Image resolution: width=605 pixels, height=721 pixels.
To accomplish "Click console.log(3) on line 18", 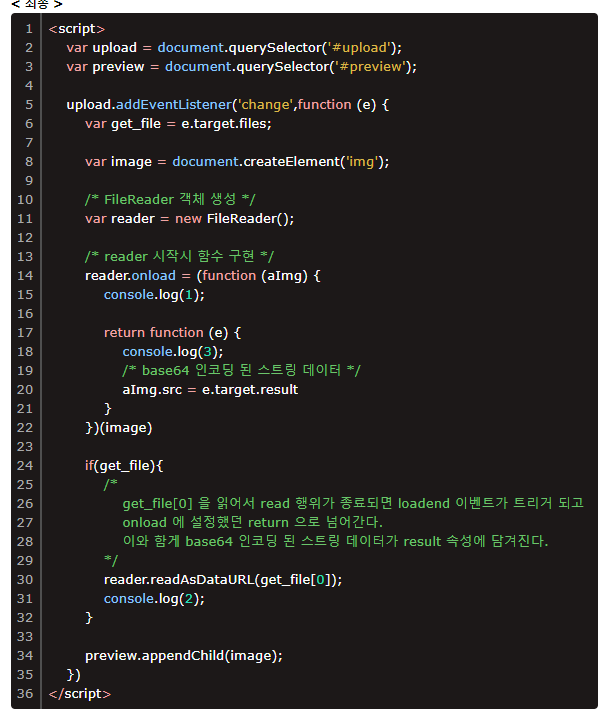I will tap(171, 352).
